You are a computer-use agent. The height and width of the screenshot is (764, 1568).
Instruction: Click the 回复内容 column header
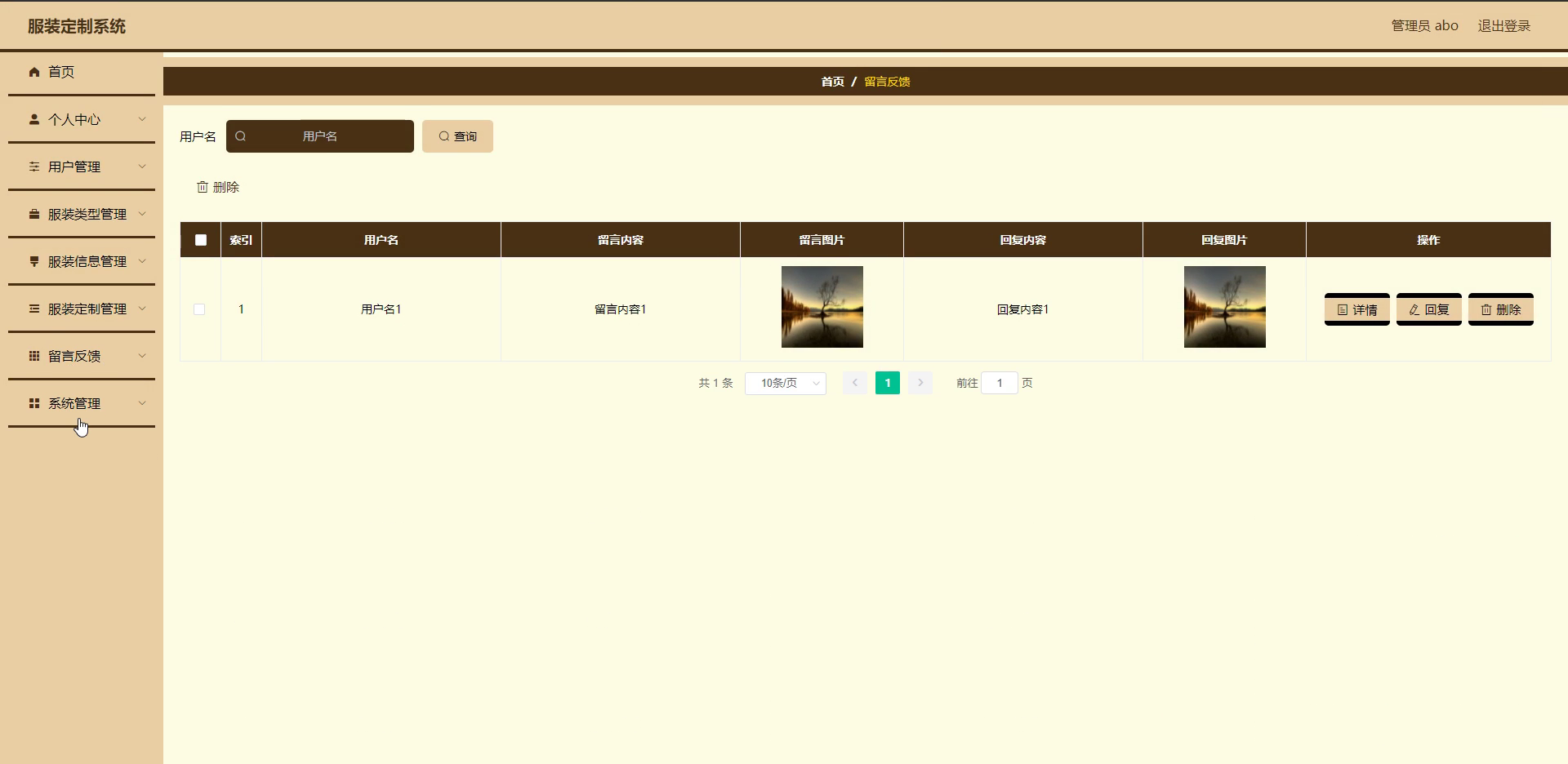(1023, 240)
